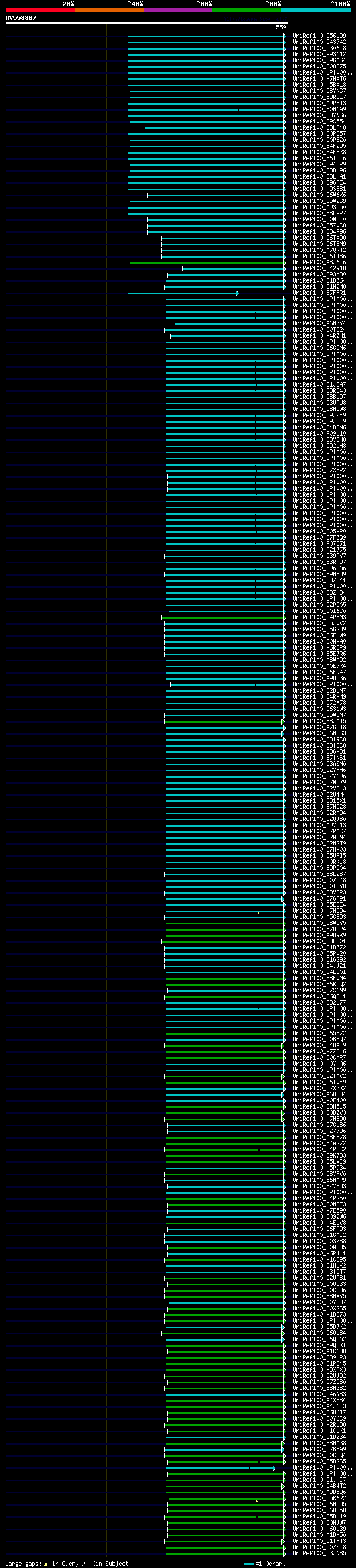Click the 559 query end position number

pyautogui.click(x=281, y=27)
